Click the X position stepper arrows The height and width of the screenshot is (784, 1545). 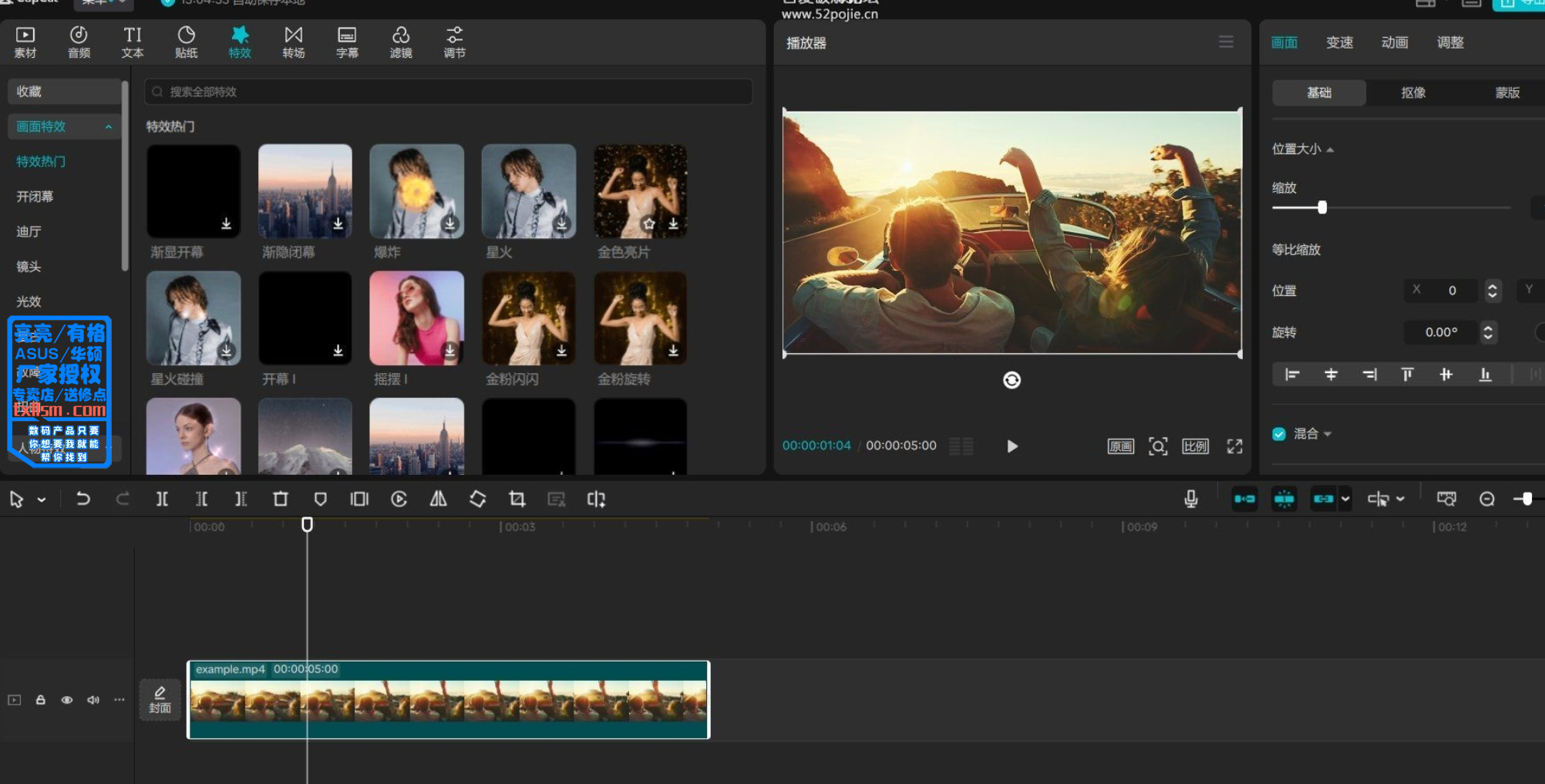(1493, 291)
